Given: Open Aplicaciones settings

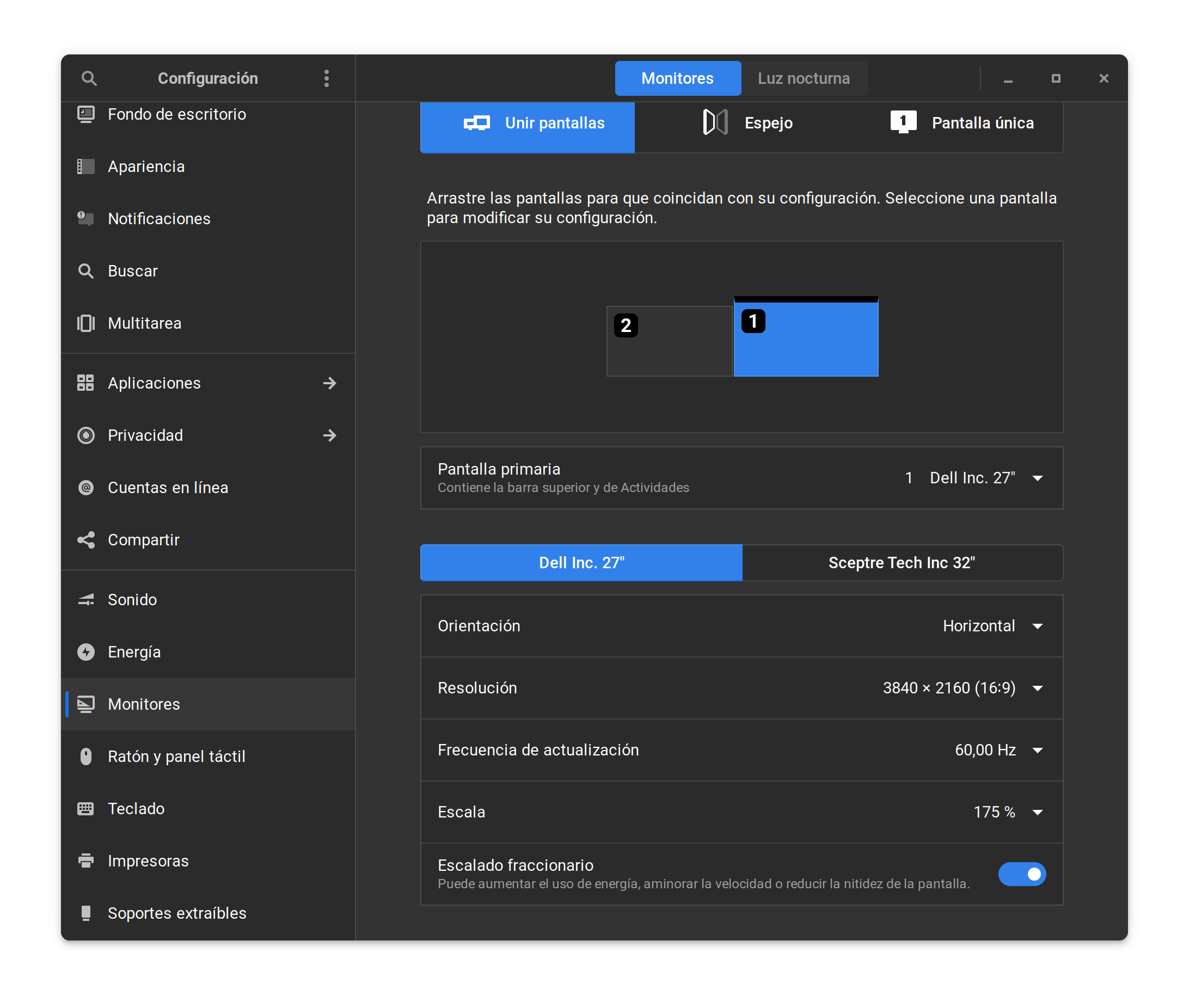Looking at the screenshot, I should (155, 383).
